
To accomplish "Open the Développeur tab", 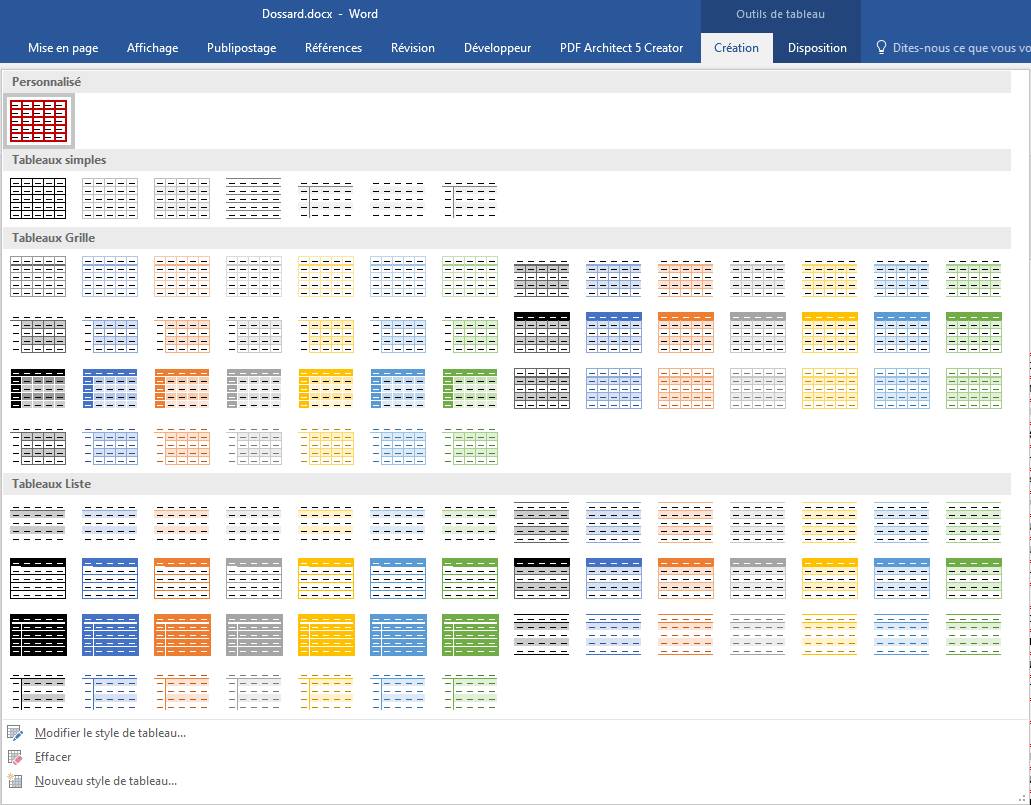I will pyautogui.click(x=497, y=48).
